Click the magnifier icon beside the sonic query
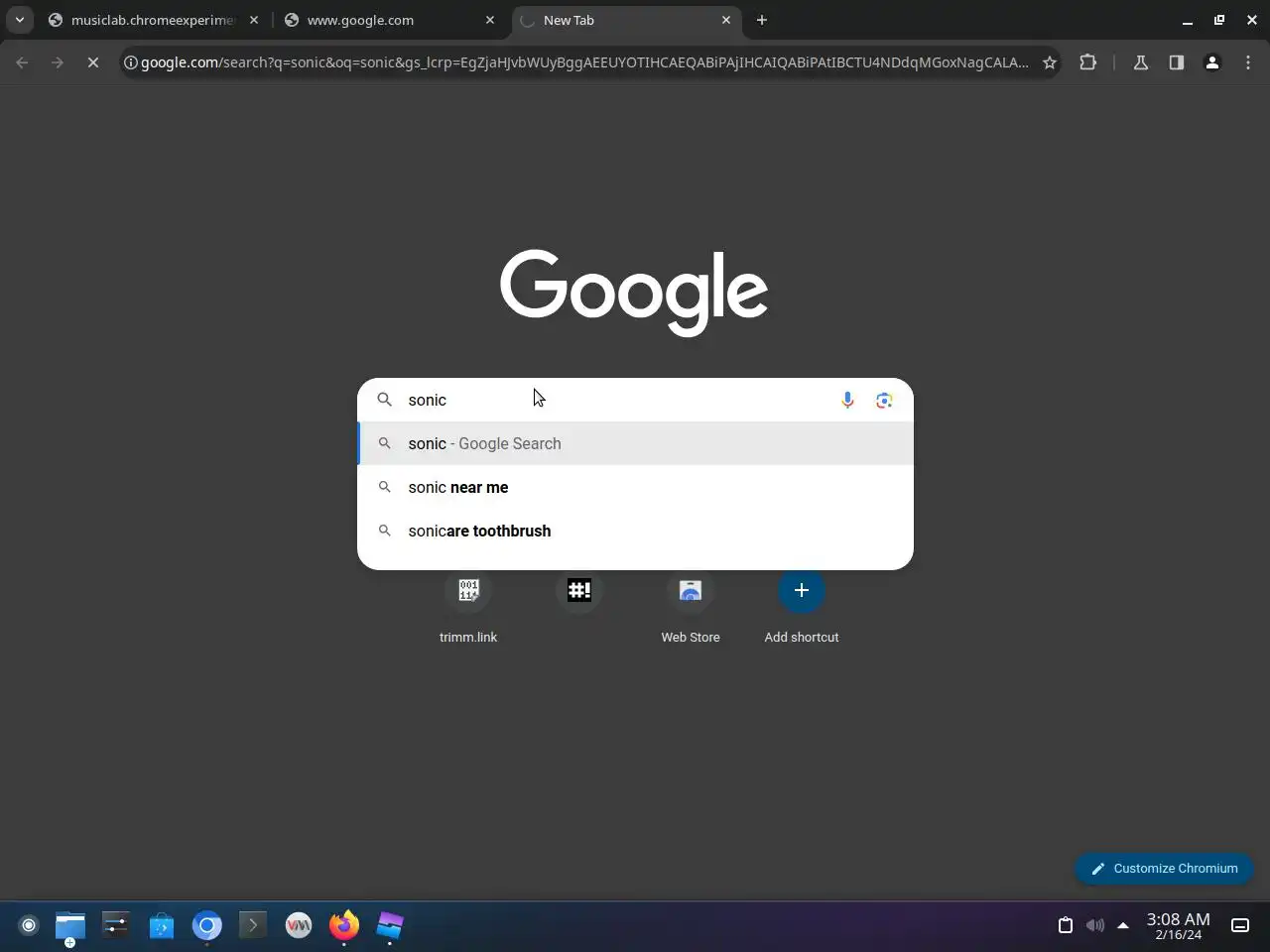 [385, 400]
